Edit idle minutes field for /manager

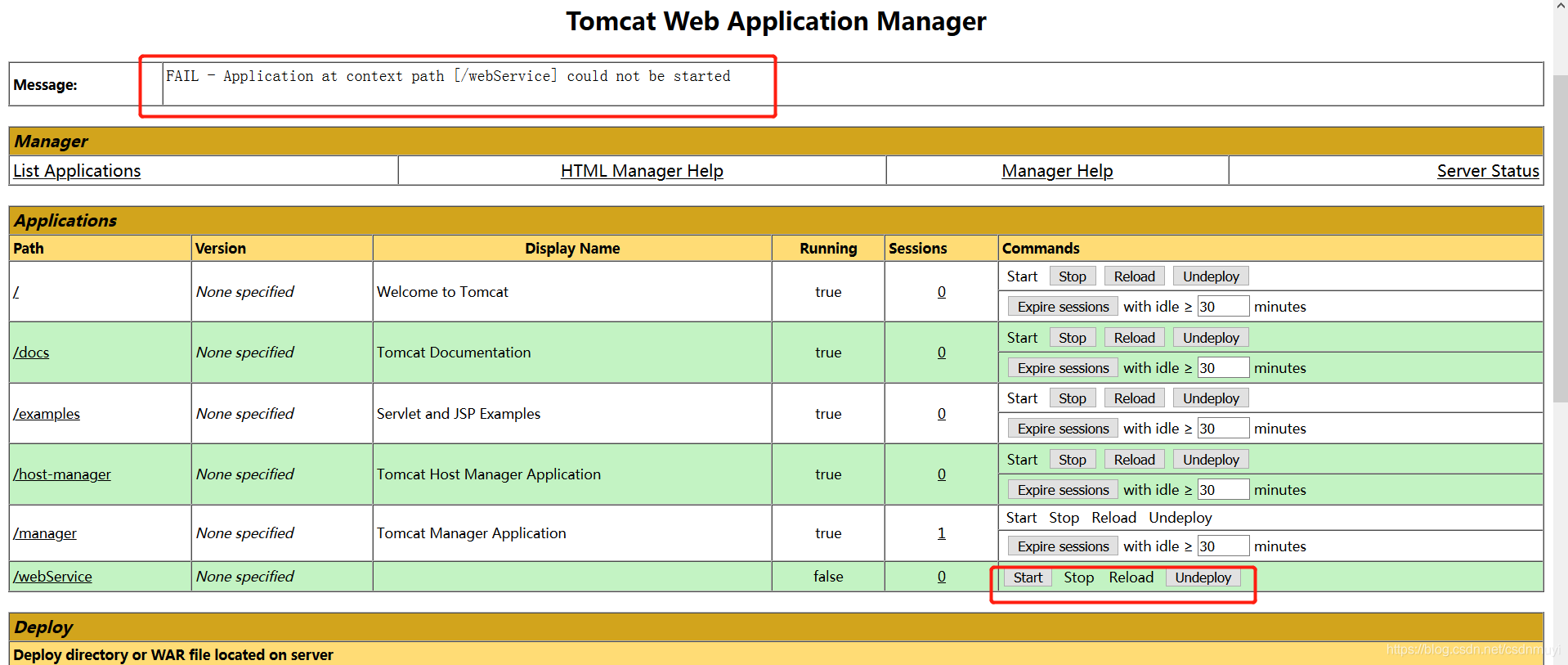[x=1223, y=546]
